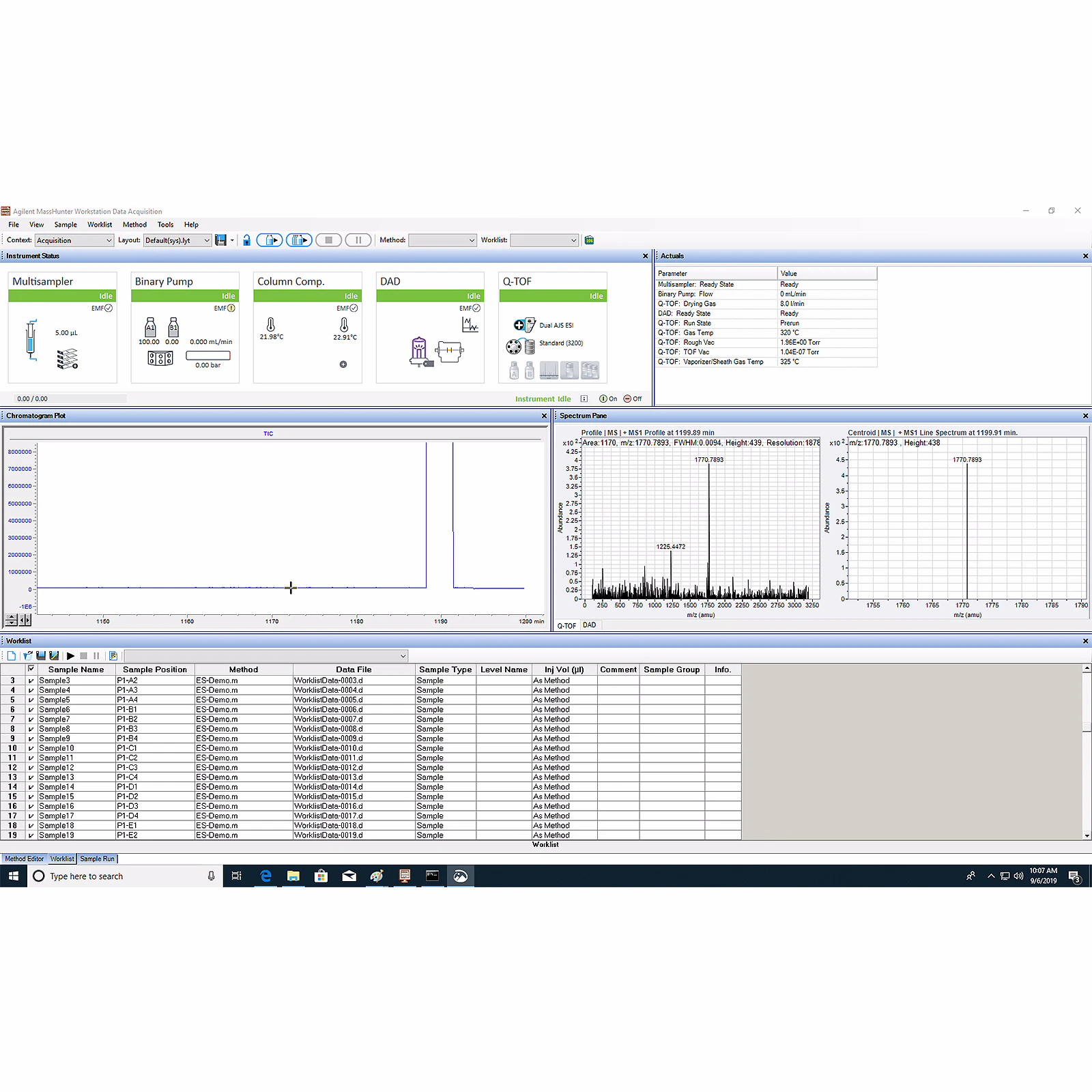Switch to the Sample Run tab
This screenshot has width=1092, height=1092.
click(97, 859)
